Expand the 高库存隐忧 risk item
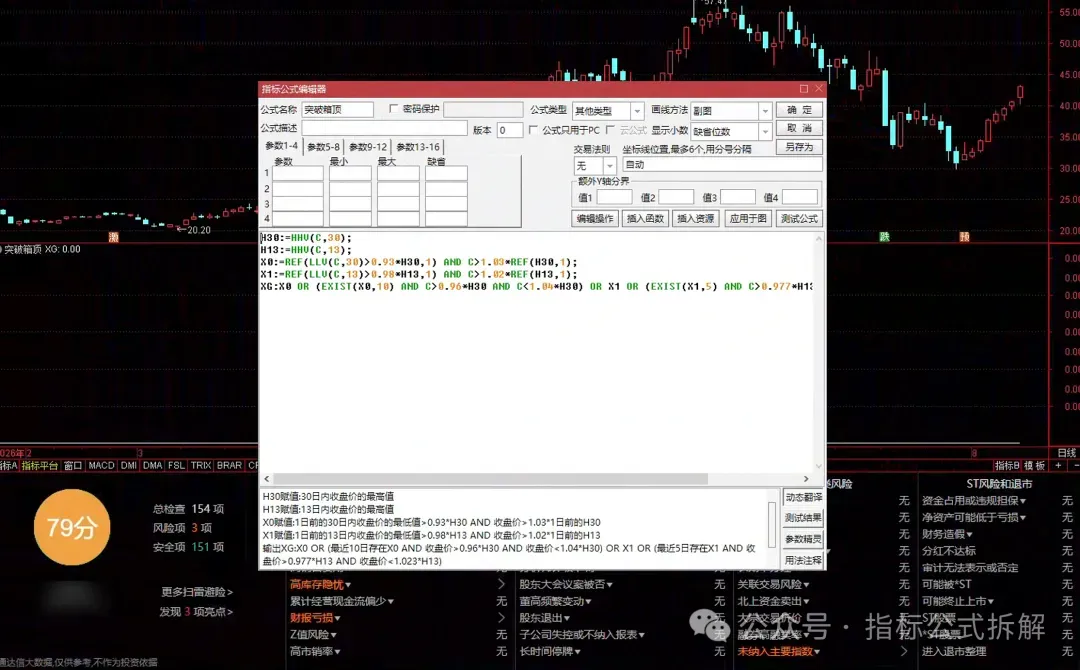Screen dimensions: 1080x670 (320, 585)
